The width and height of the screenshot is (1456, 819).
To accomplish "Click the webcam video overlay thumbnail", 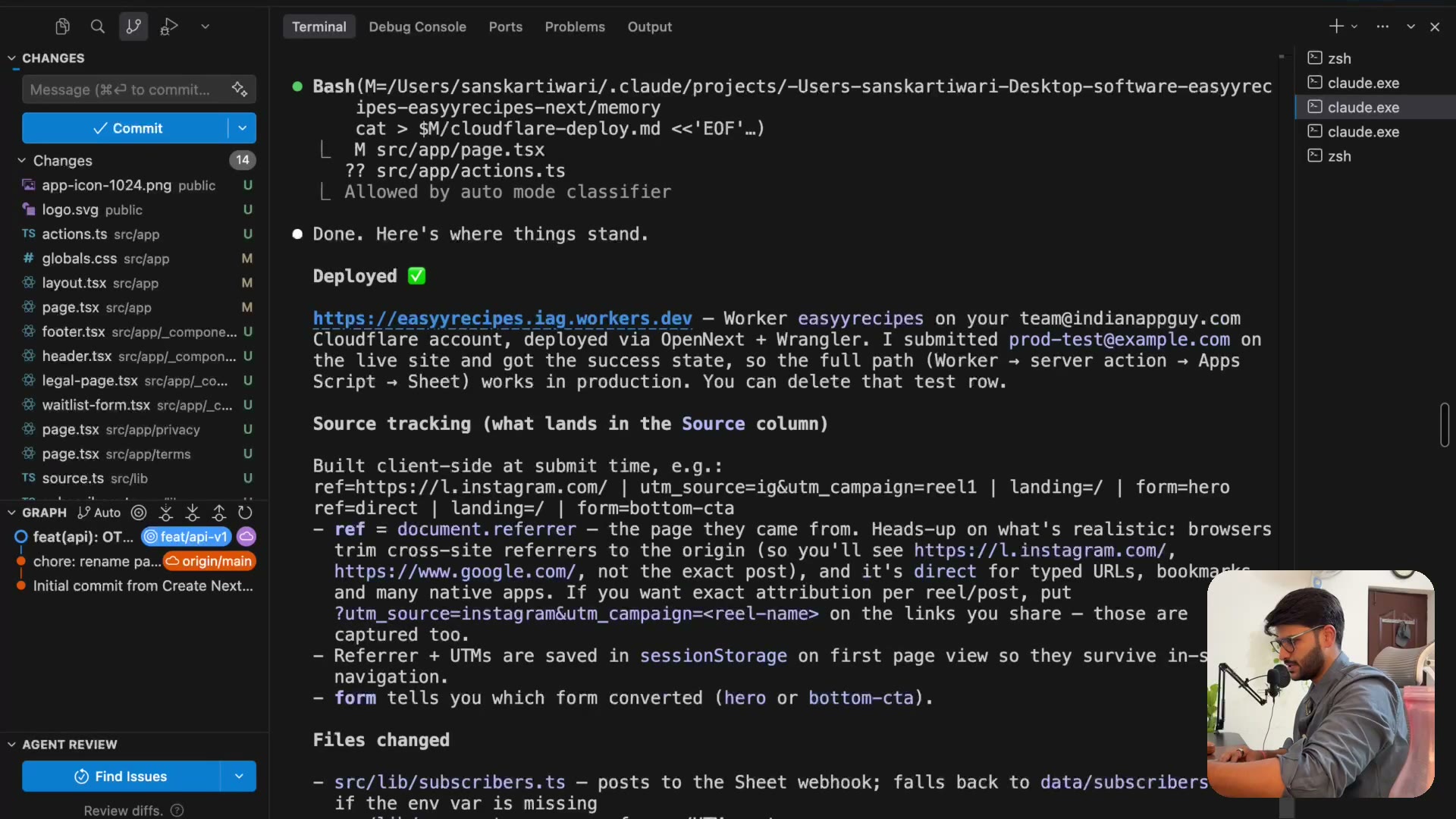I will (1321, 684).
